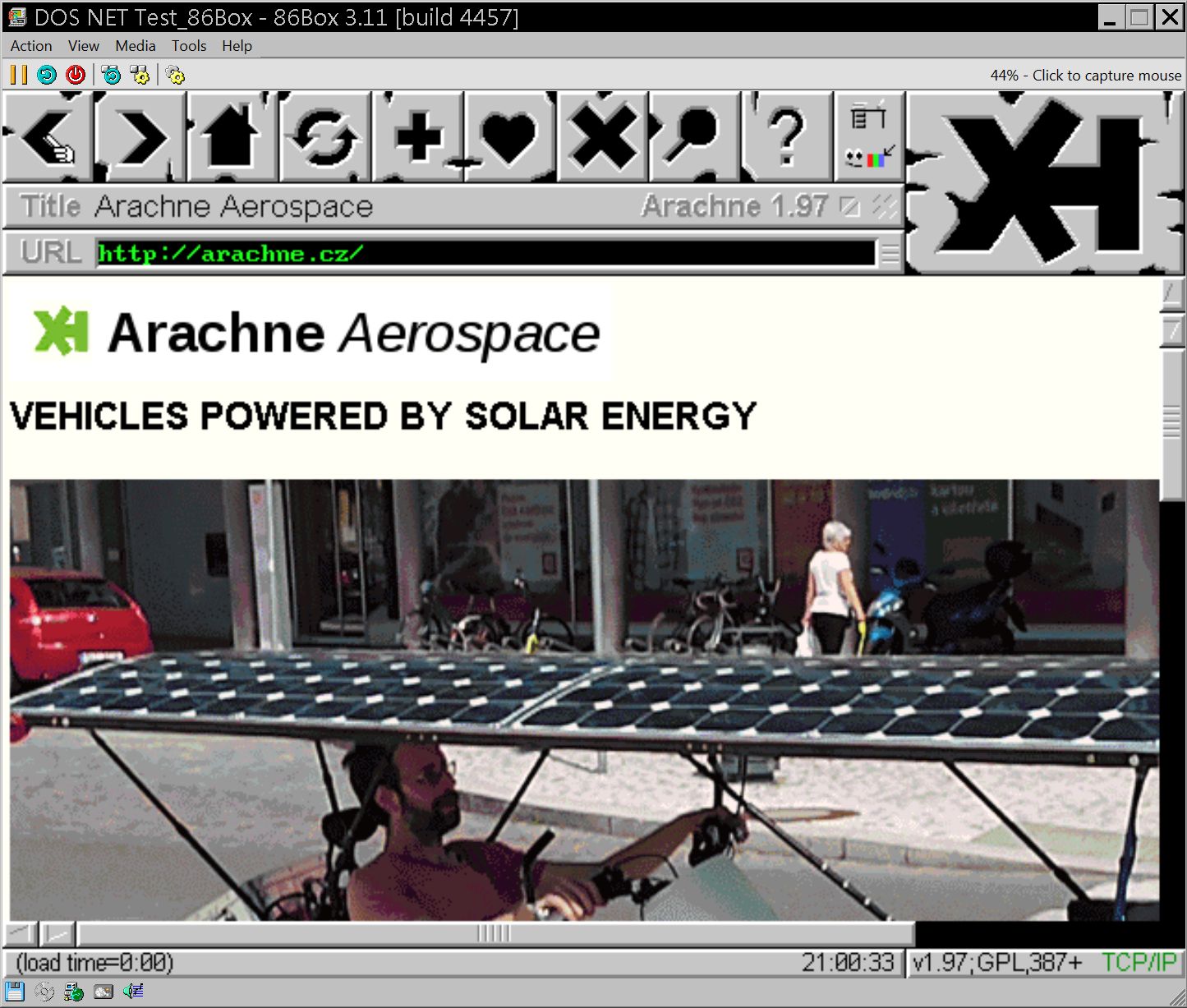Click the 44% - Click to capture mouse text

point(1085,76)
